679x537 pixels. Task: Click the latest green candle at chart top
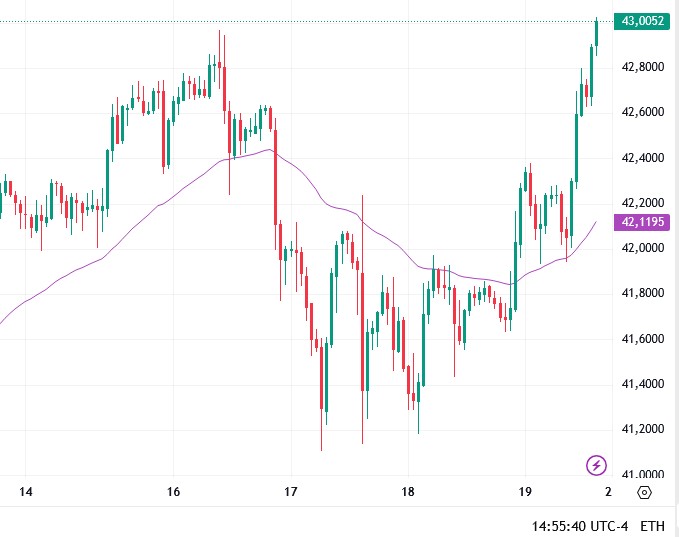click(596, 33)
